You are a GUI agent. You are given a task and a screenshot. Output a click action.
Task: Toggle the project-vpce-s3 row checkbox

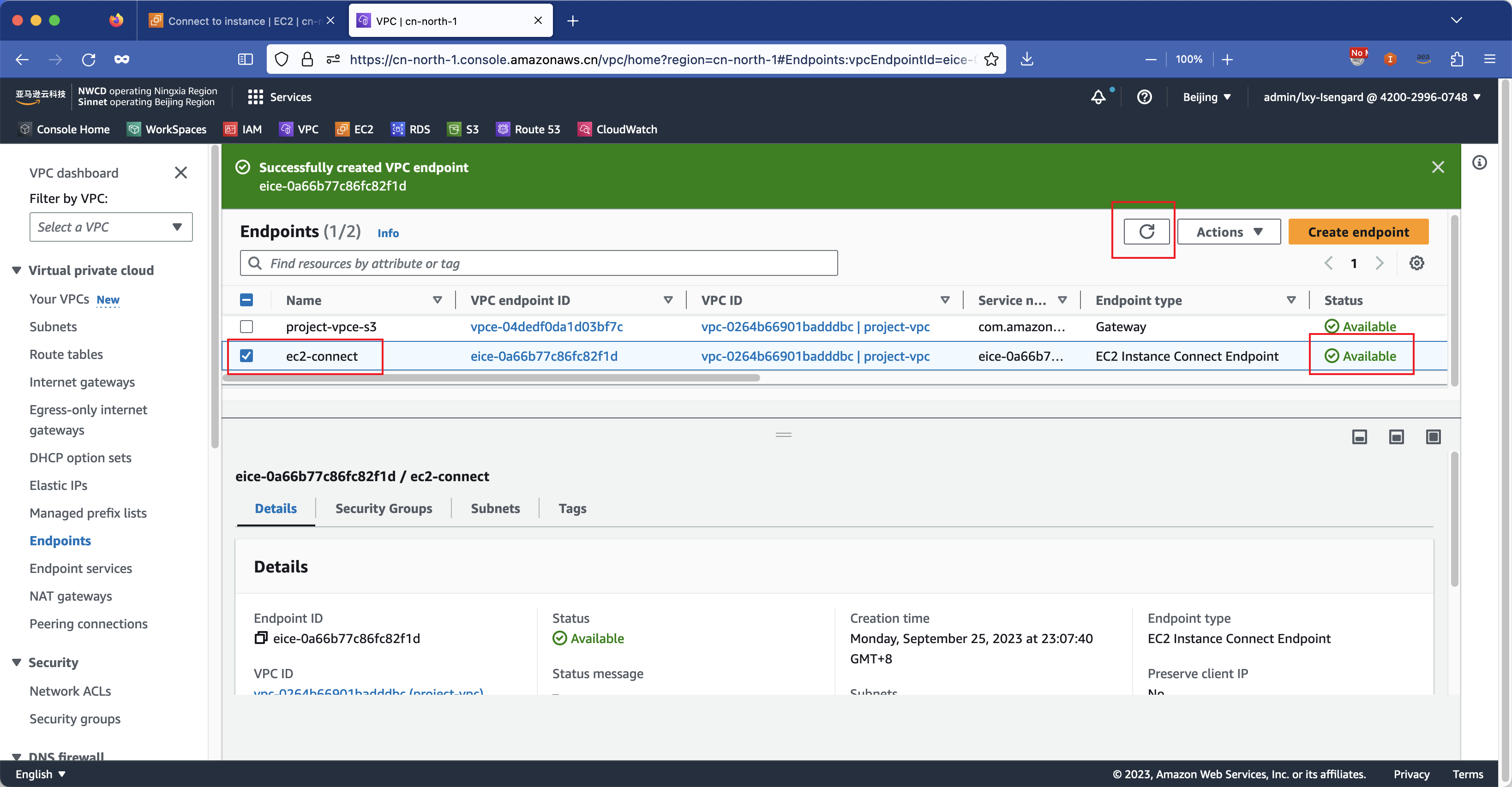(247, 326)
